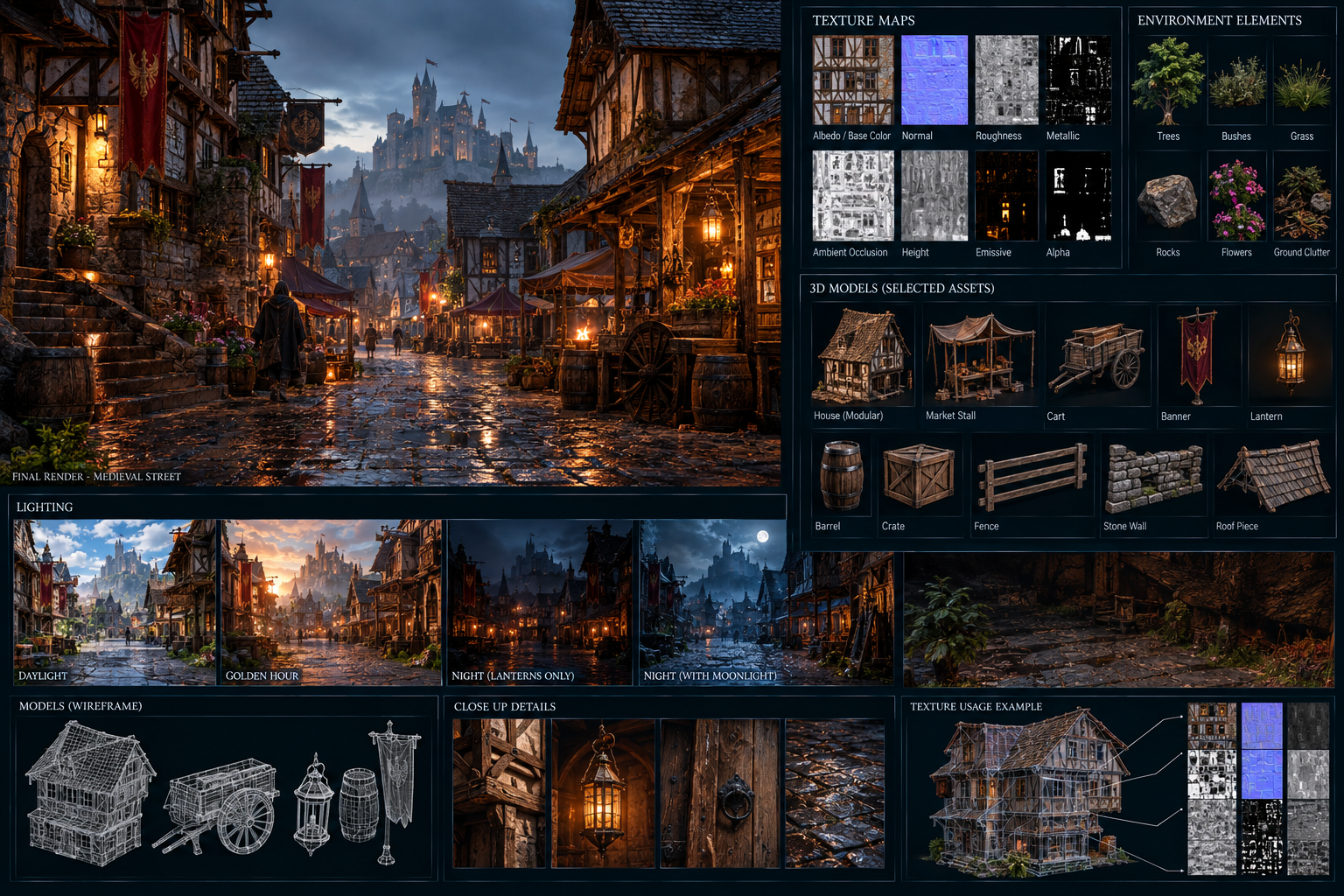Select the Albedo / Base Color texture map
This screenshot has height=896, width=1344.
pos(853,80)
